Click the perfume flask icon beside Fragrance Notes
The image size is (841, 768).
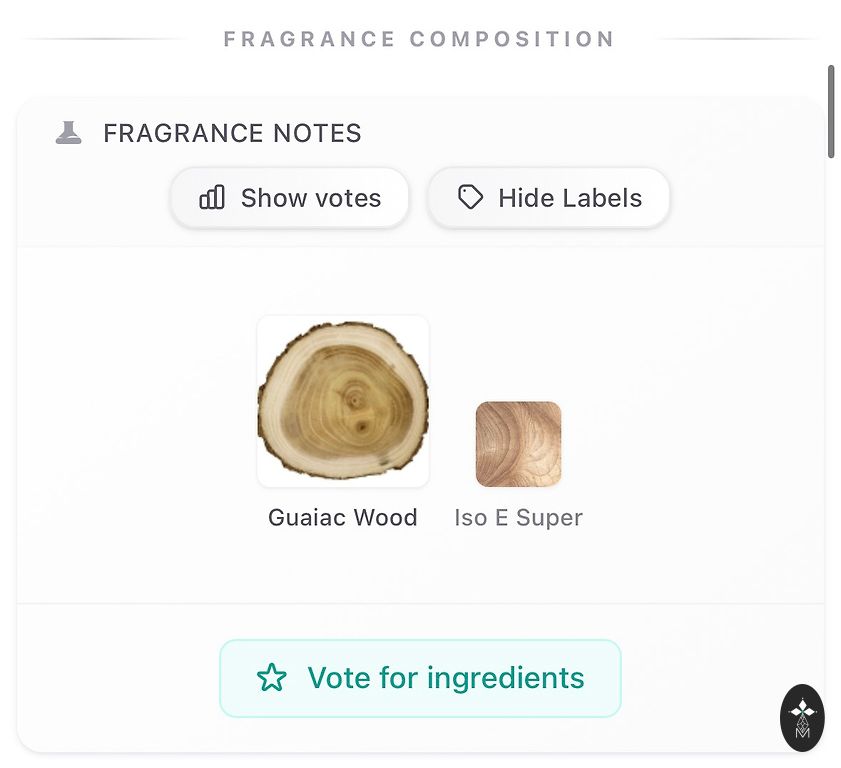68,133
